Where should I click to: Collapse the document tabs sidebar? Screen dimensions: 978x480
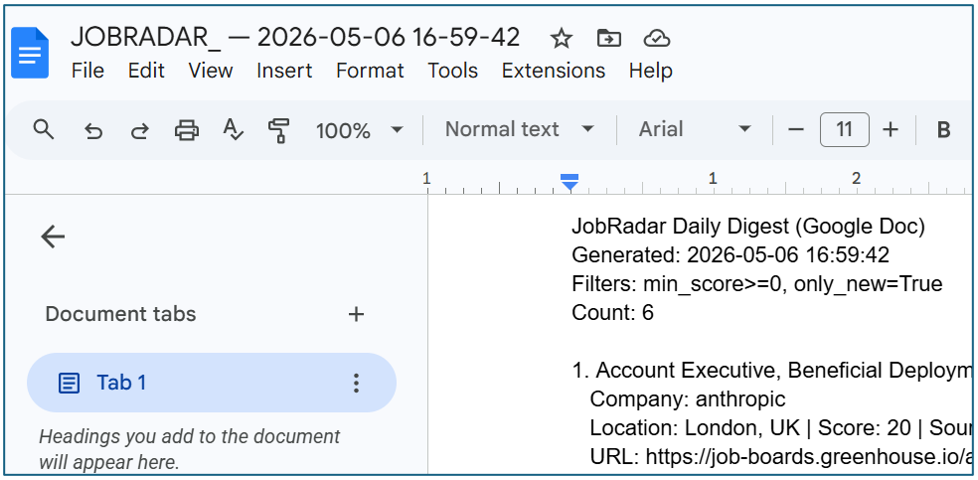(53, 237)
